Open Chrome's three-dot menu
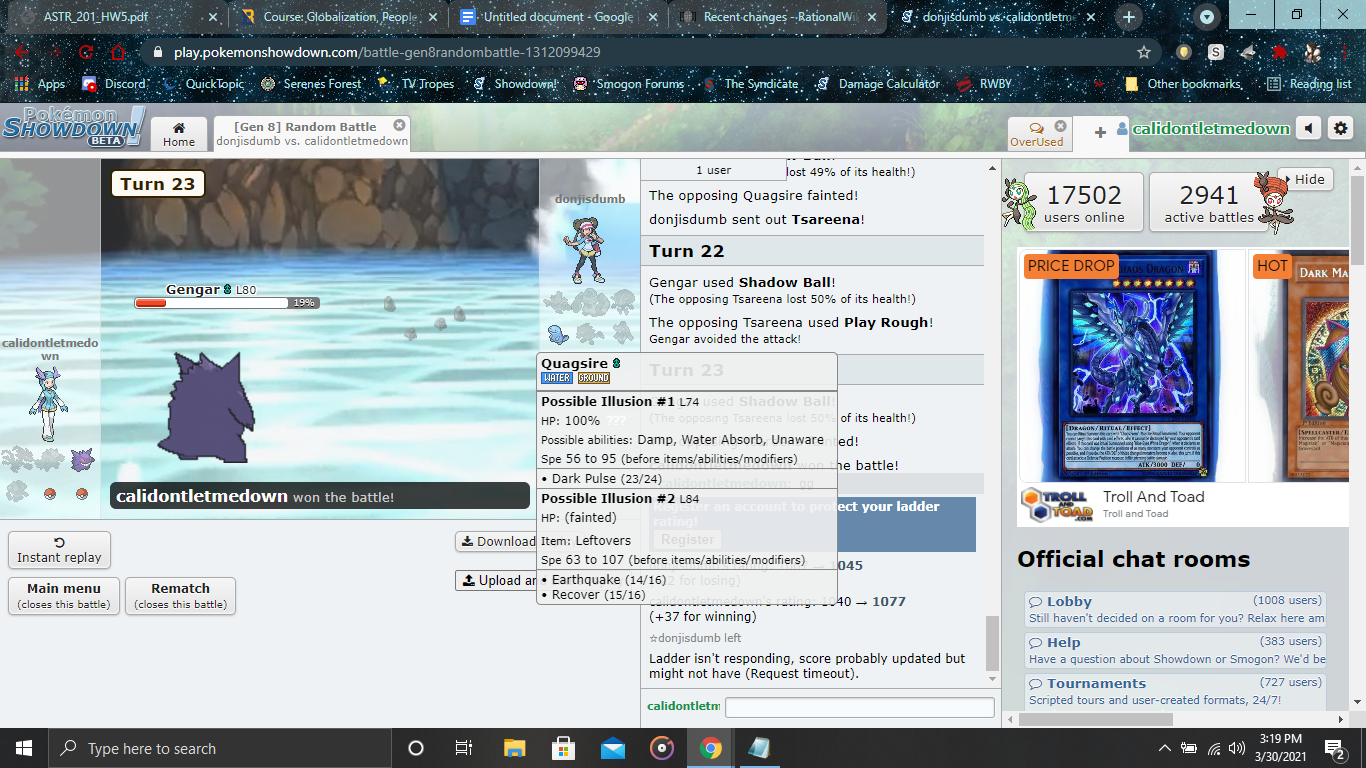This screenshot has height=768, width=1366. (1344, 52)
